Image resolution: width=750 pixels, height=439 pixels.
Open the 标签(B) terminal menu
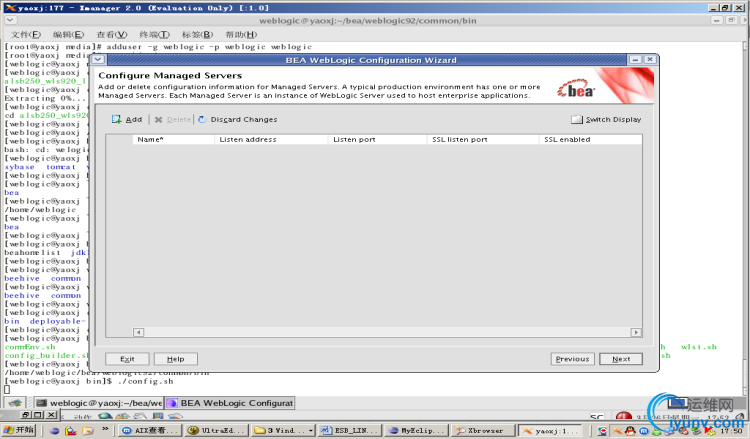197,34
